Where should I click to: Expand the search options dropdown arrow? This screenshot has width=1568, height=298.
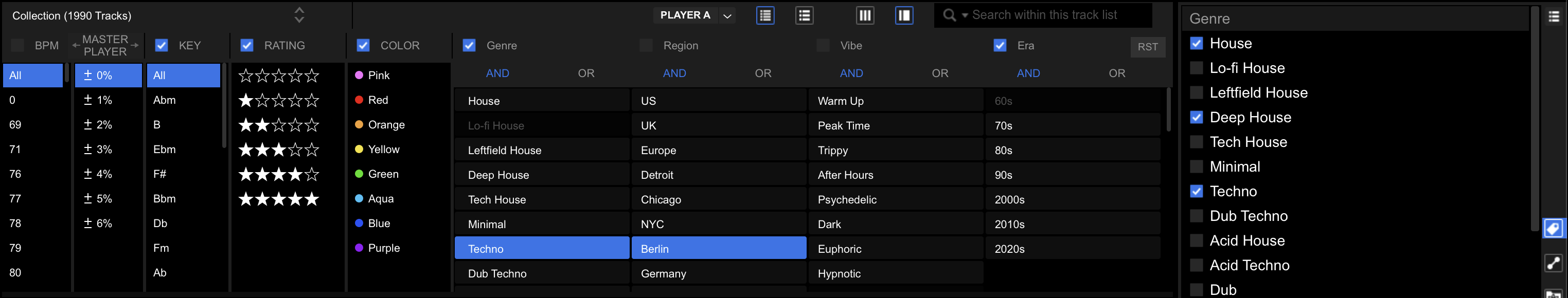point(965,16)
